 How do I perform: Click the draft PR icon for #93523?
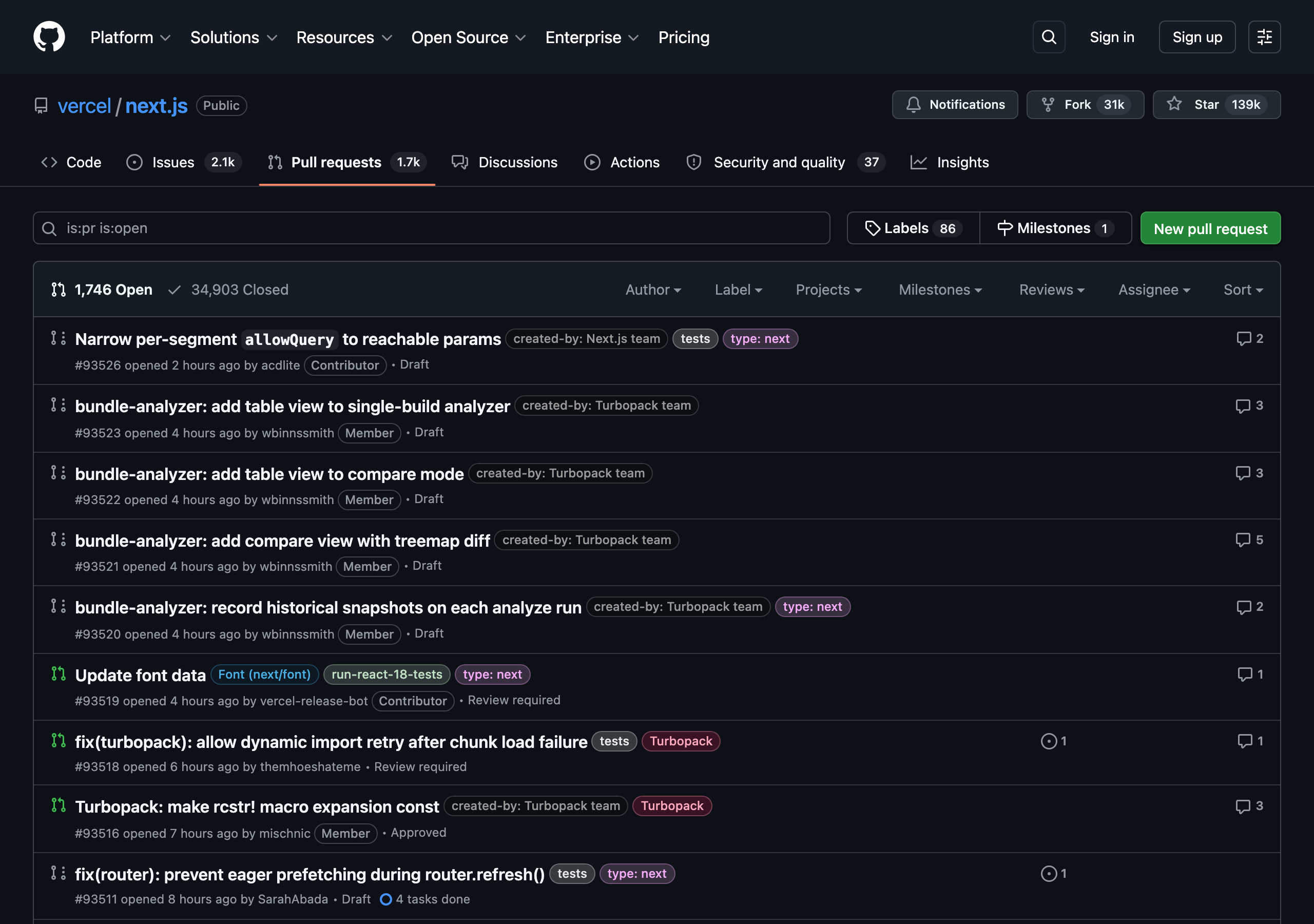click(x=59, y=406)
